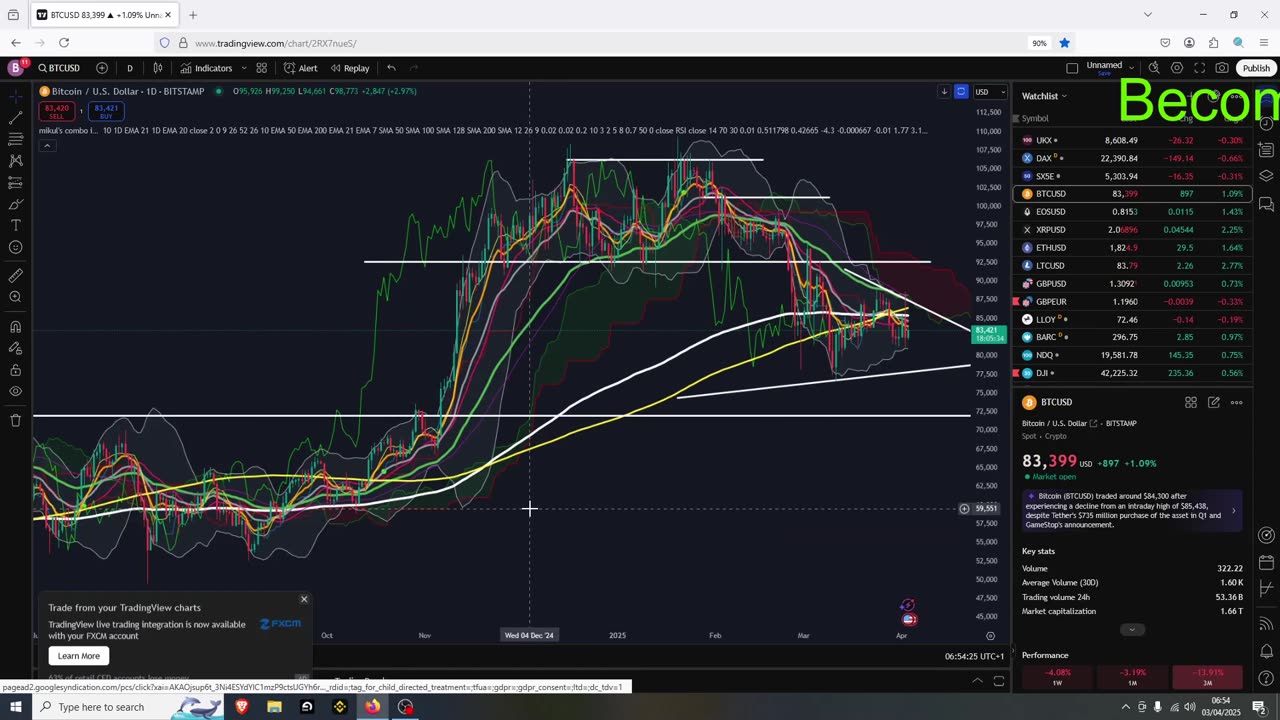Take a chart snapshot with camera icon
1280x720 pixels.
coord(1222,68)
